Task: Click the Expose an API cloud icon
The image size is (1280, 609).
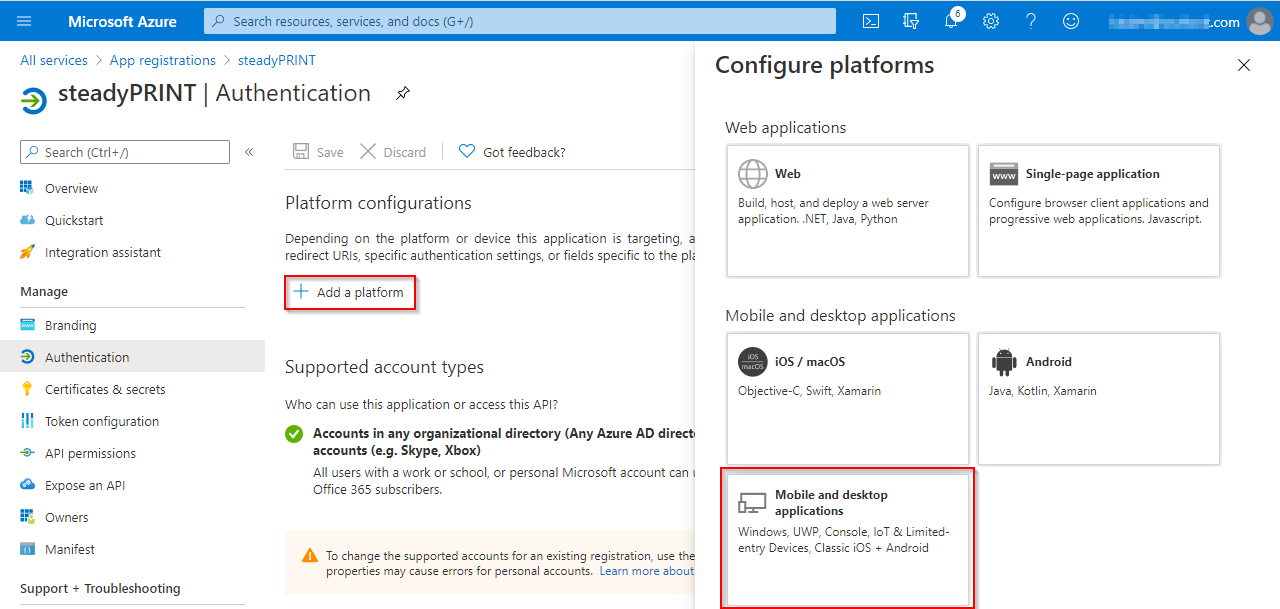Action: tap(27, 485)
